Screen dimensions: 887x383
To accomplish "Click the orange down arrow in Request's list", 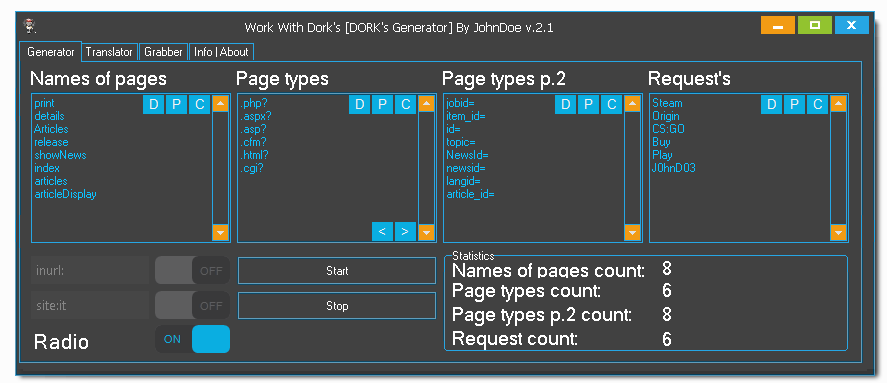I will [838, 233].
